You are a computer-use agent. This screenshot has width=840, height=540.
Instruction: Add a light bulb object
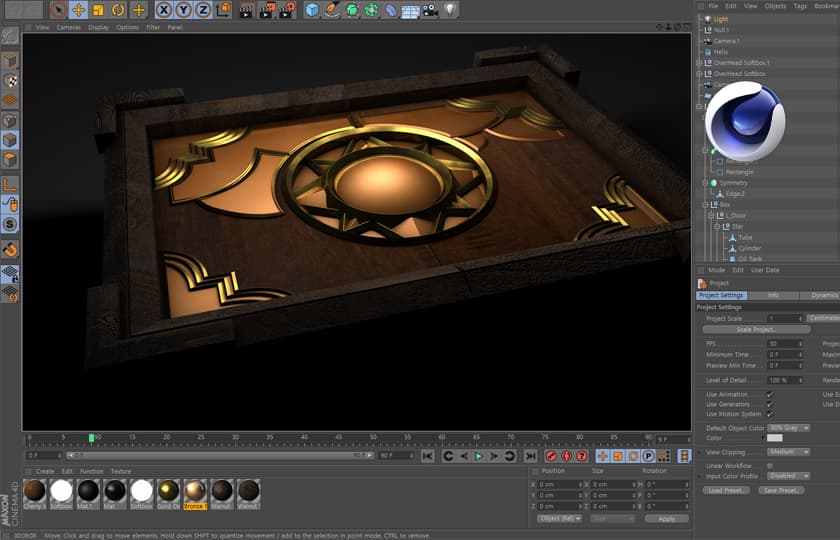coord(450,10)
